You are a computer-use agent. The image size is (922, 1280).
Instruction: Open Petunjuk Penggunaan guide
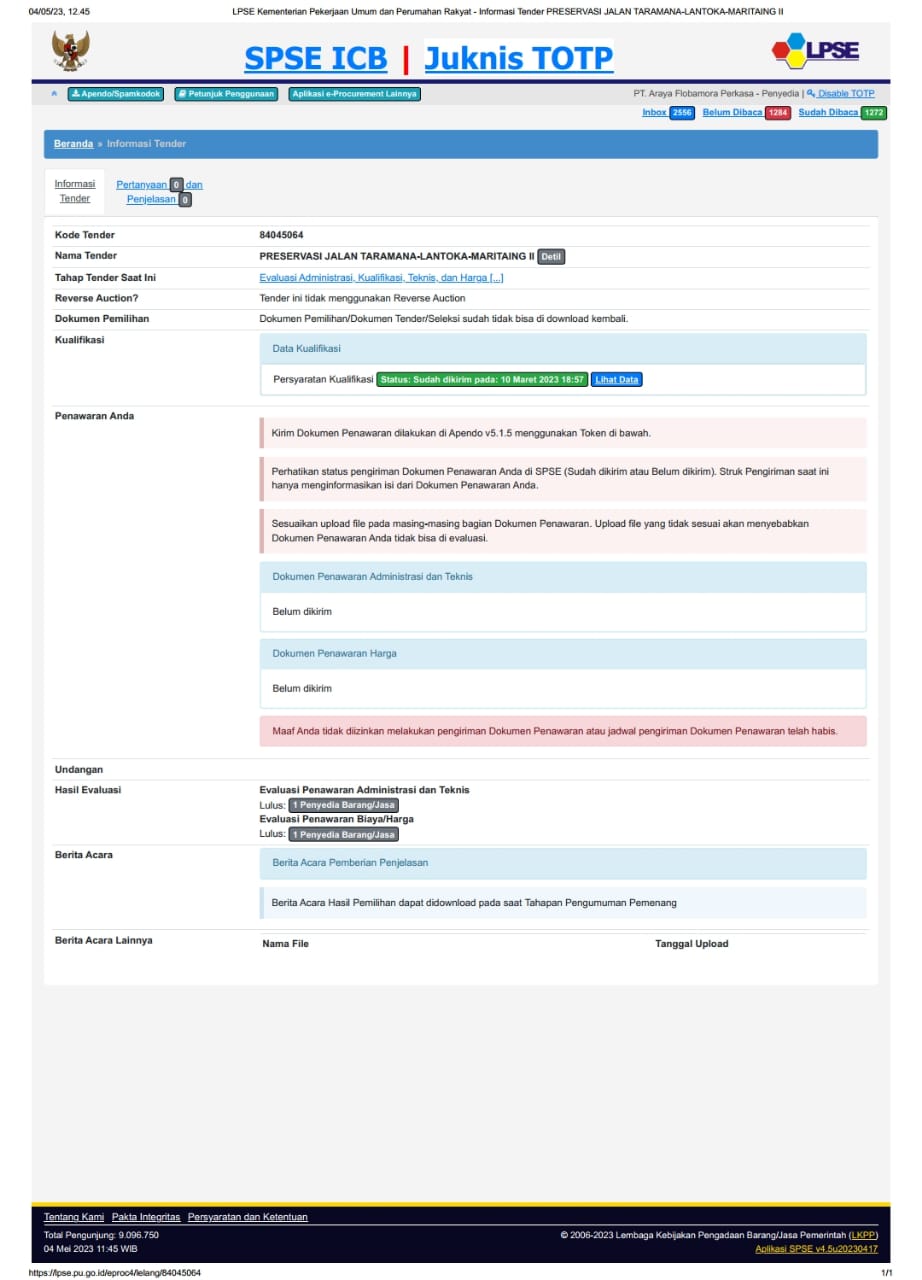click(225, 94)
